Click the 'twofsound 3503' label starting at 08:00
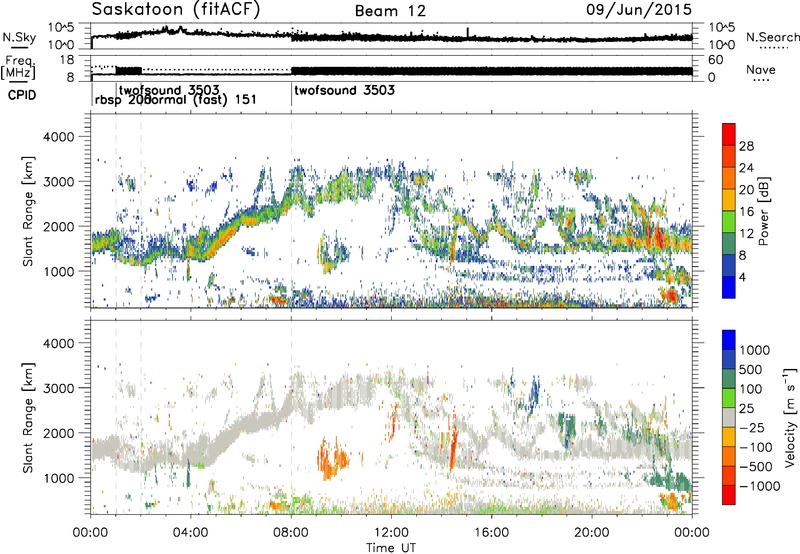The image size is (800, 554). 345,91
